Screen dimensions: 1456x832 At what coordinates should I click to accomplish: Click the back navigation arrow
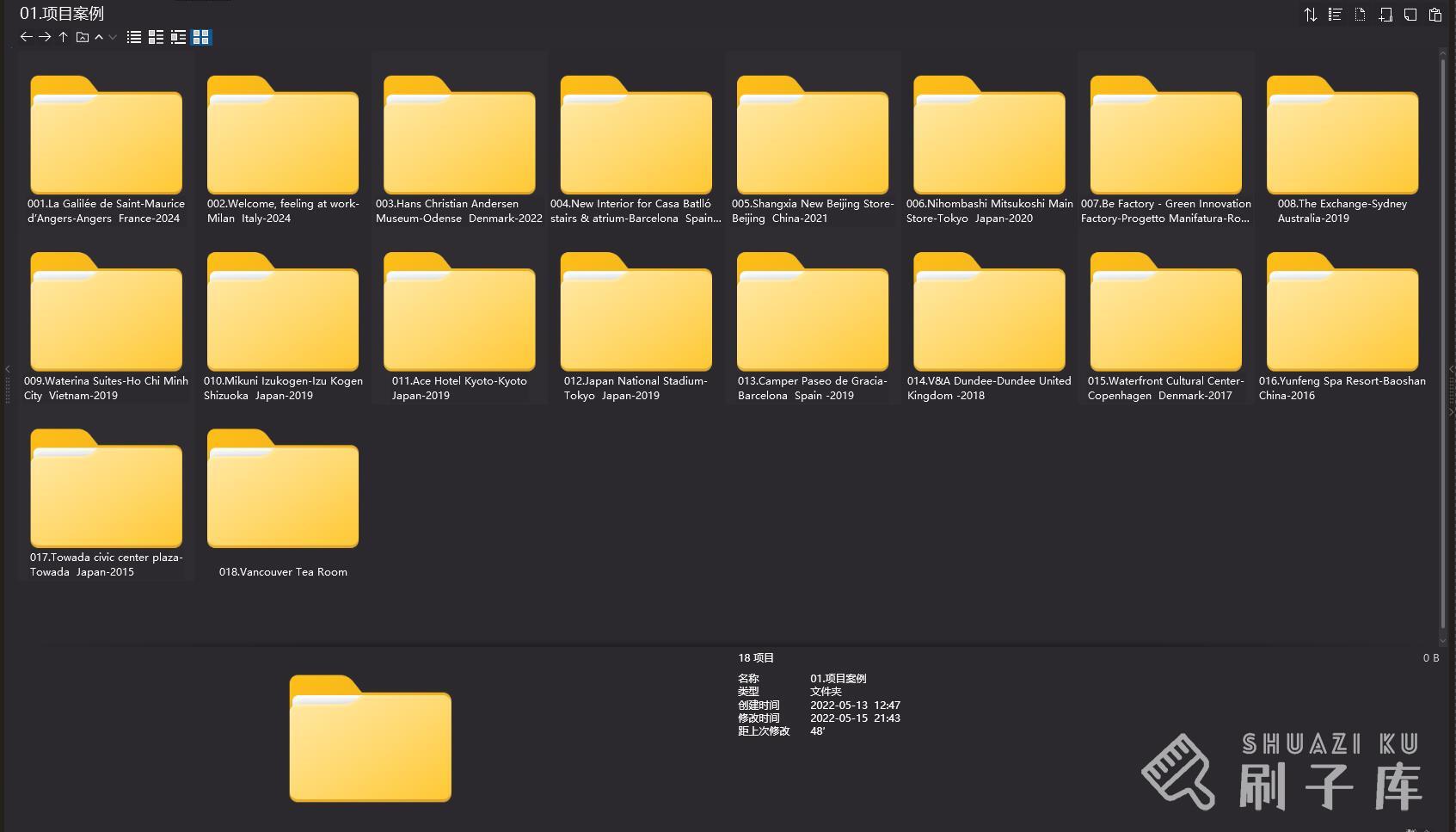tap(26, 37)
